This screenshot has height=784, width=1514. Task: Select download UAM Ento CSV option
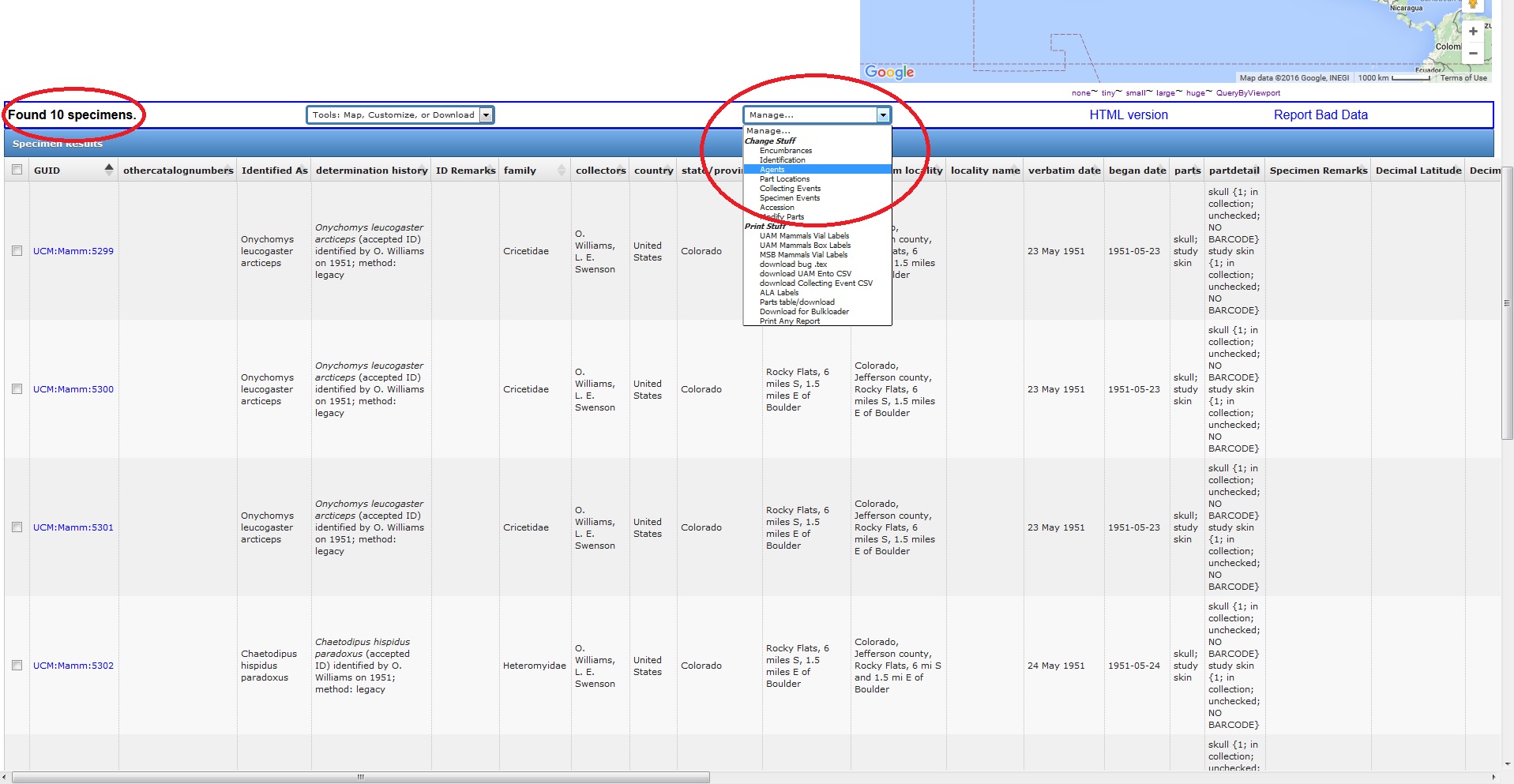pyautogui.click(x=806, y=274)
